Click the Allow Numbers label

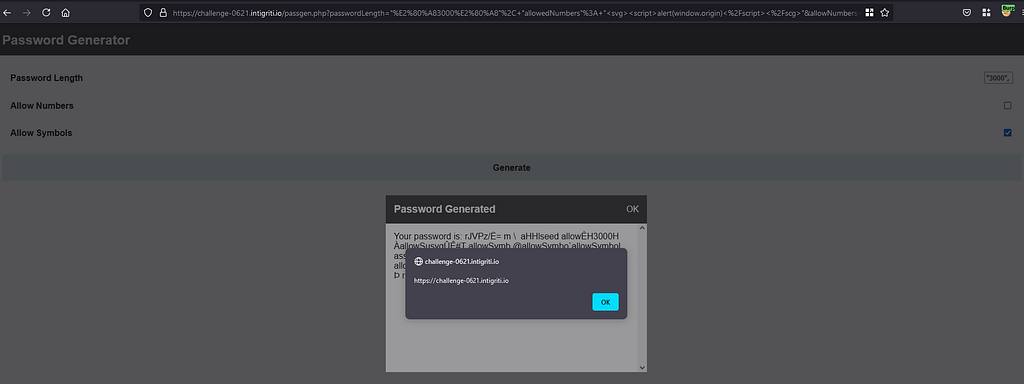point(42,106)
